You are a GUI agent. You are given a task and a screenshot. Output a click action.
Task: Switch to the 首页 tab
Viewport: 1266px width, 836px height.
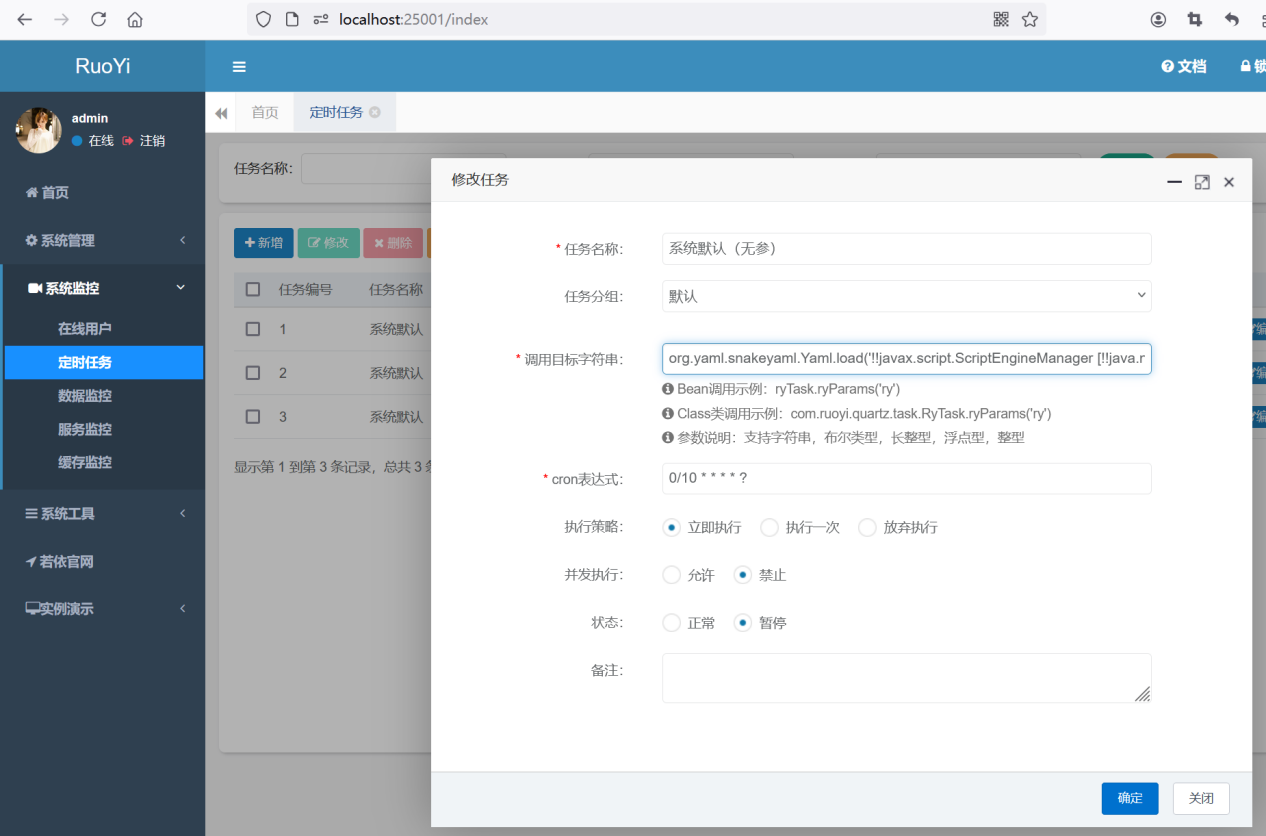[x=265, y=112]
